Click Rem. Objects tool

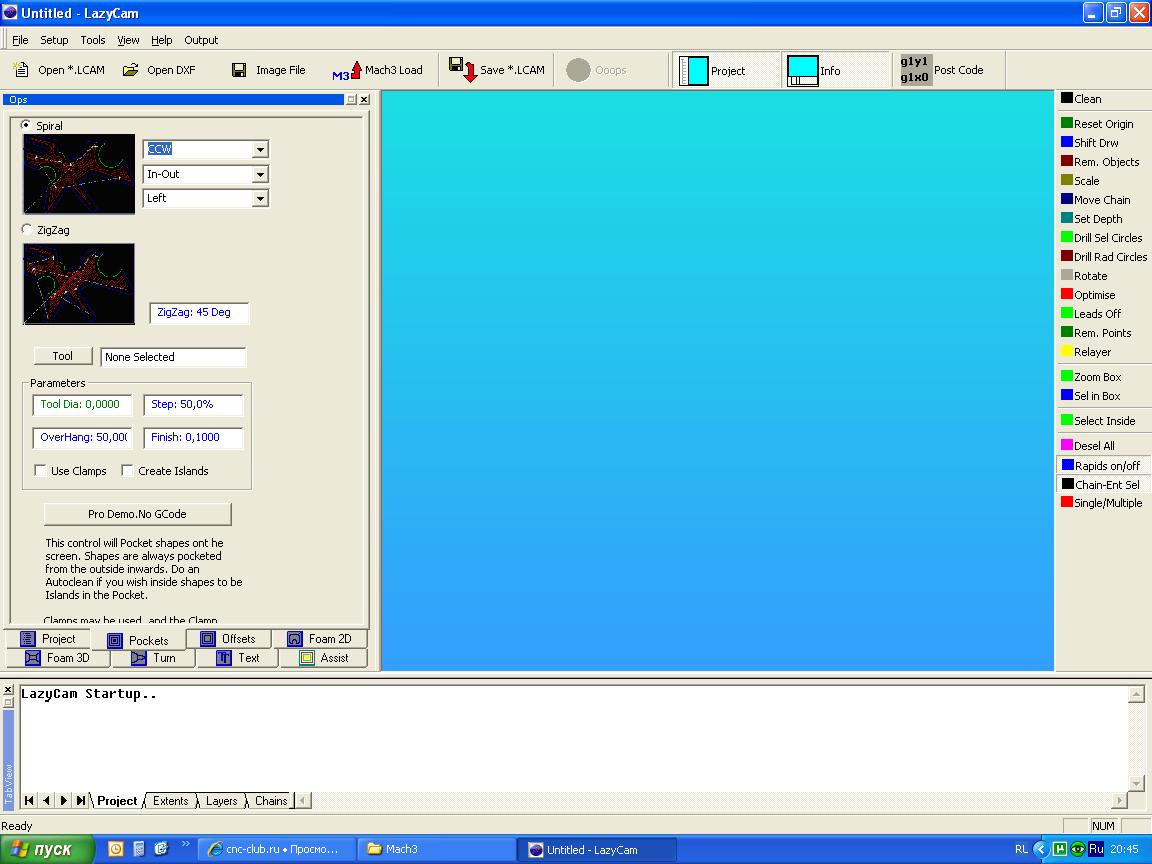coord(1100,162)
